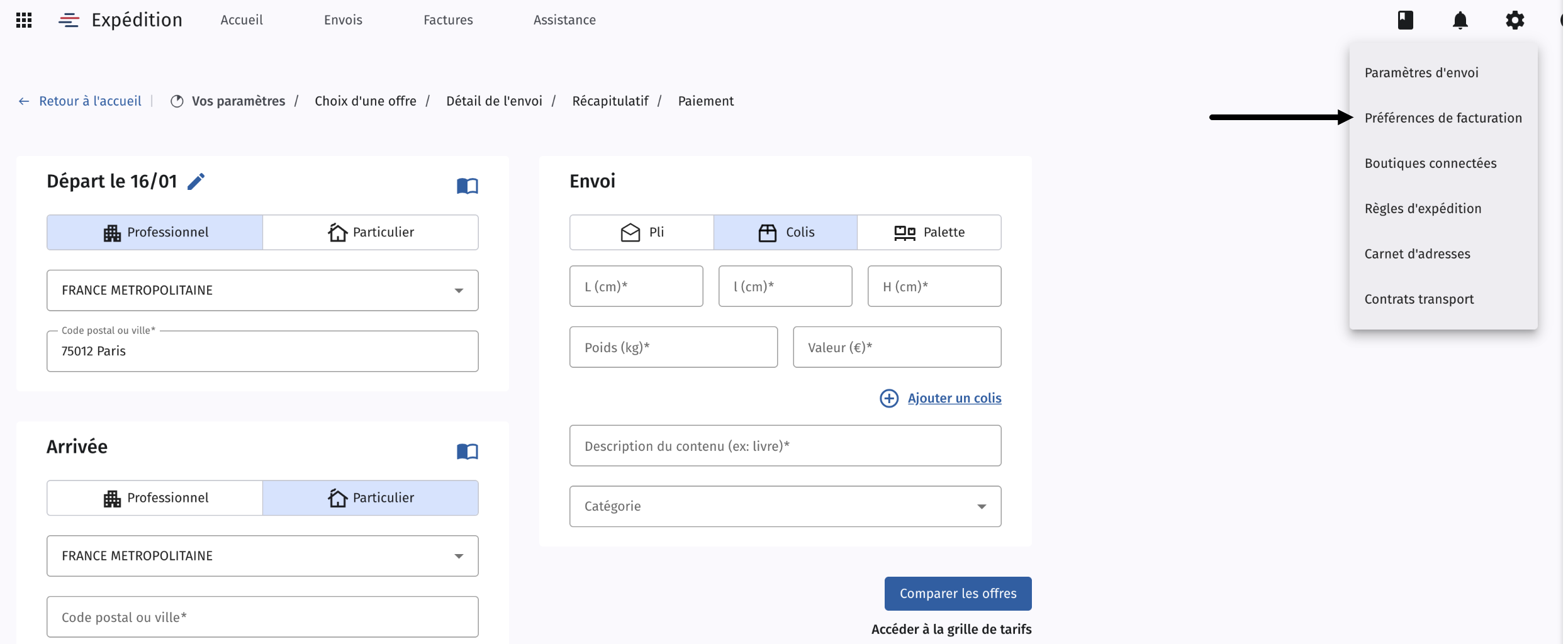
Task: Edit the departure date with pencil icon
Action: [x=196, y=181]
